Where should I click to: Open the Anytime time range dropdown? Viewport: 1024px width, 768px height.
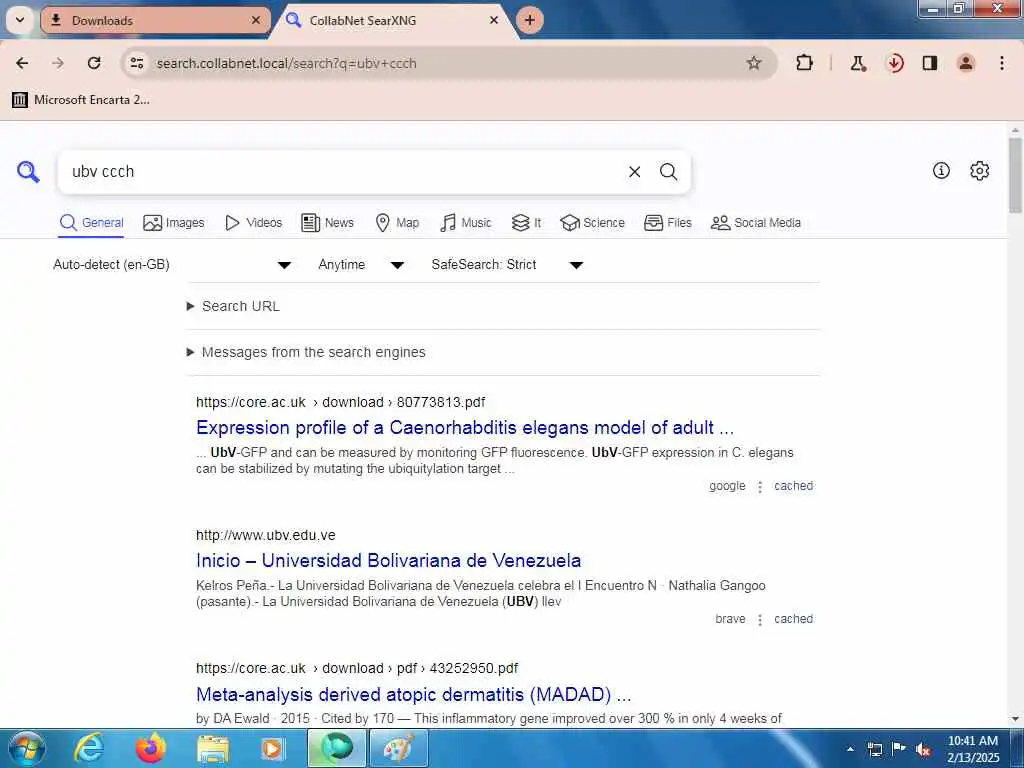tap(361, 264)
